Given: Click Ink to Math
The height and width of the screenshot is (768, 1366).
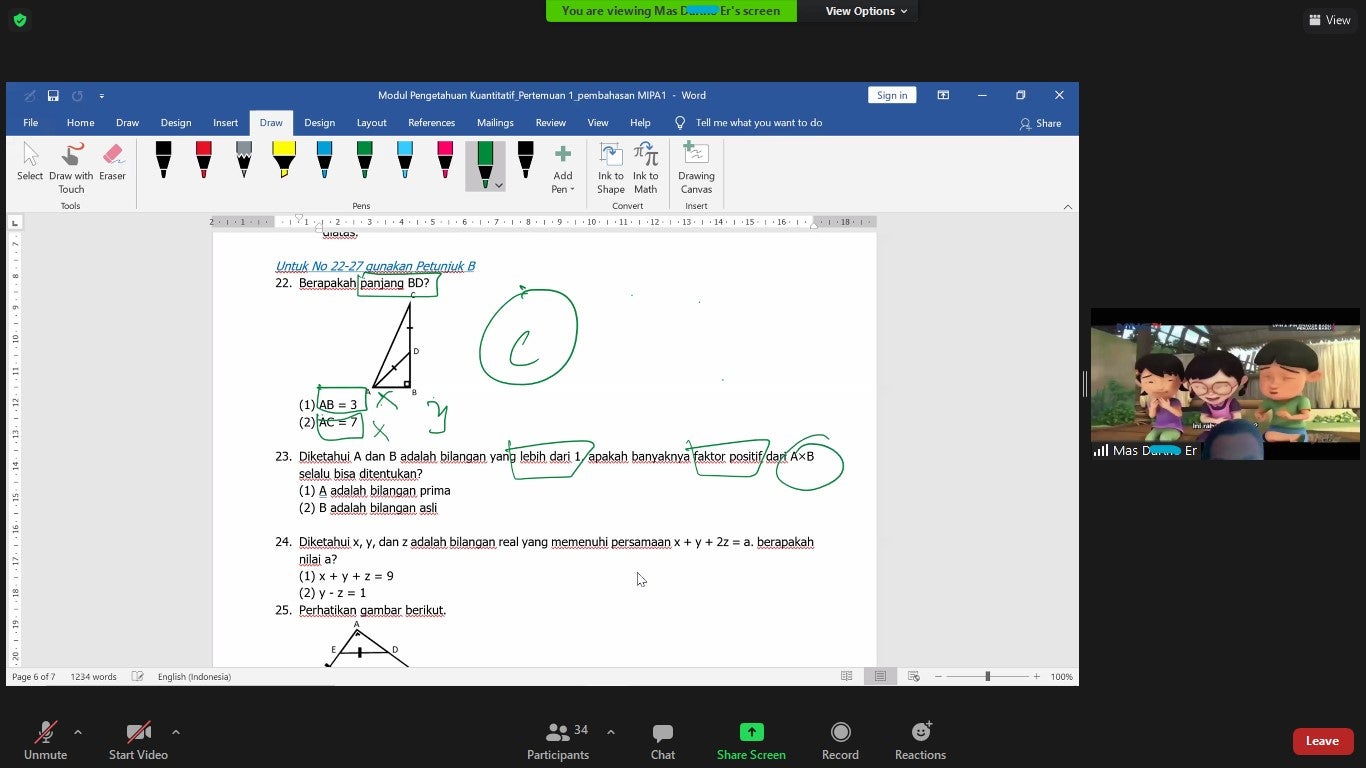Looking at the screenshot, I should click(646, 168).
